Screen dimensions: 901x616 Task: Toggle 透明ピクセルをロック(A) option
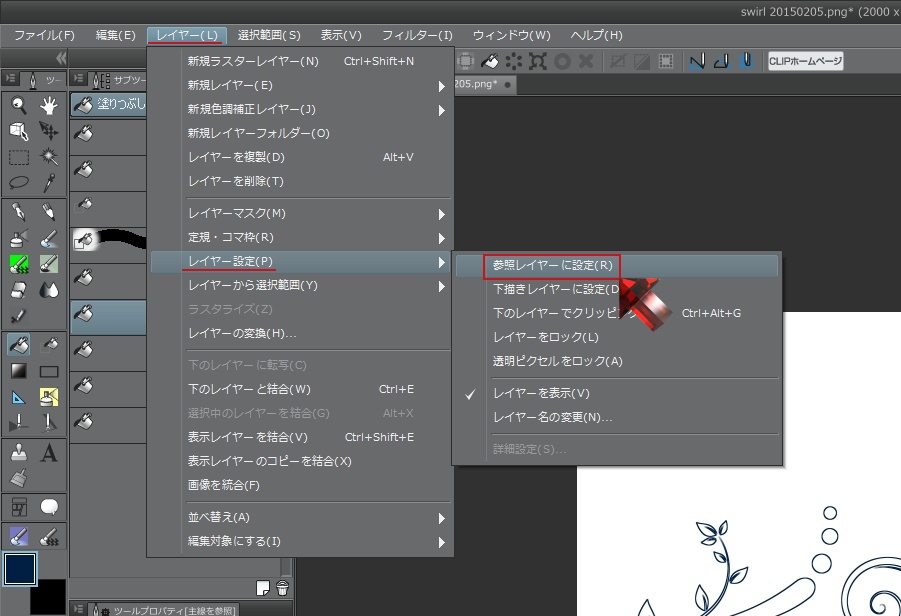pos(557,361)
